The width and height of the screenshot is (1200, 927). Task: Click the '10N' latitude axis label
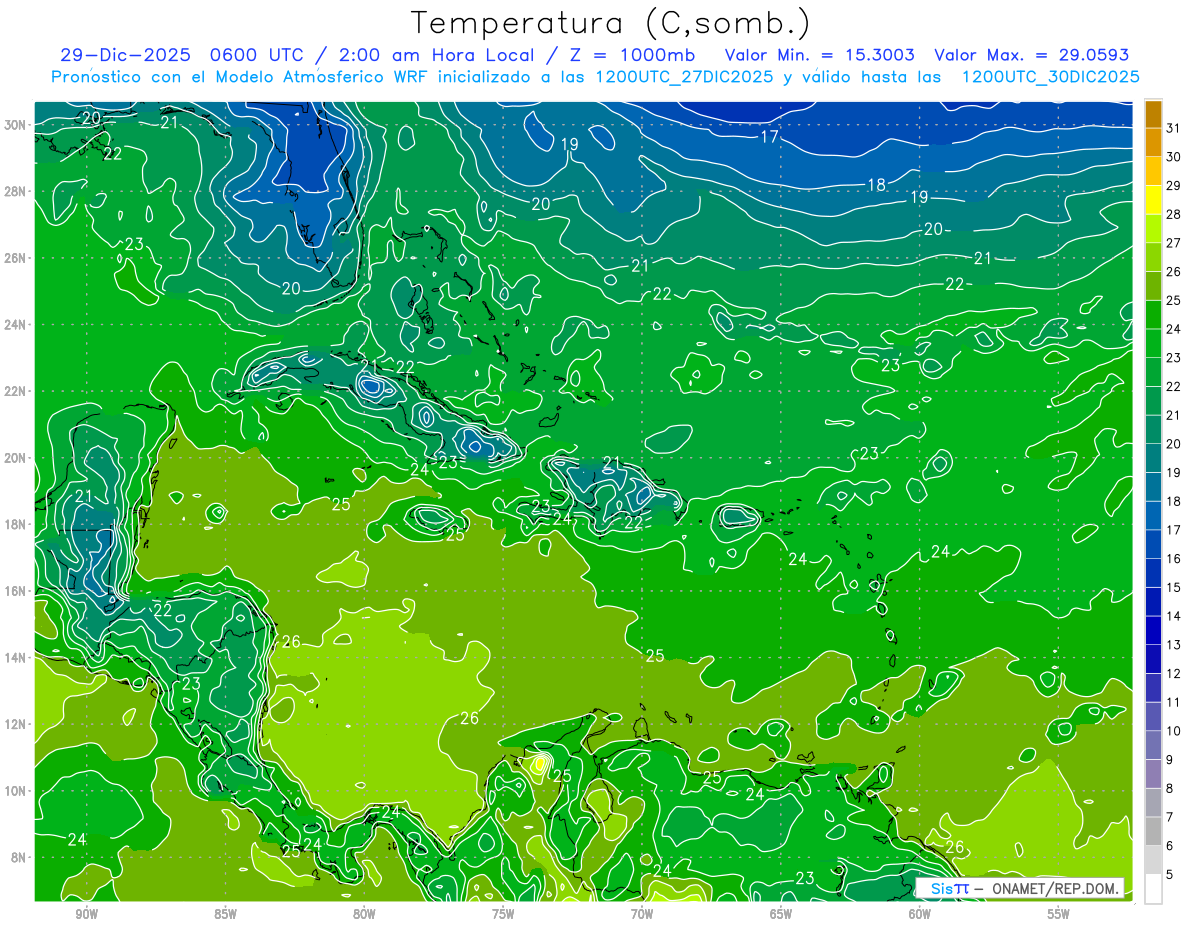click(x=17, y=791)
